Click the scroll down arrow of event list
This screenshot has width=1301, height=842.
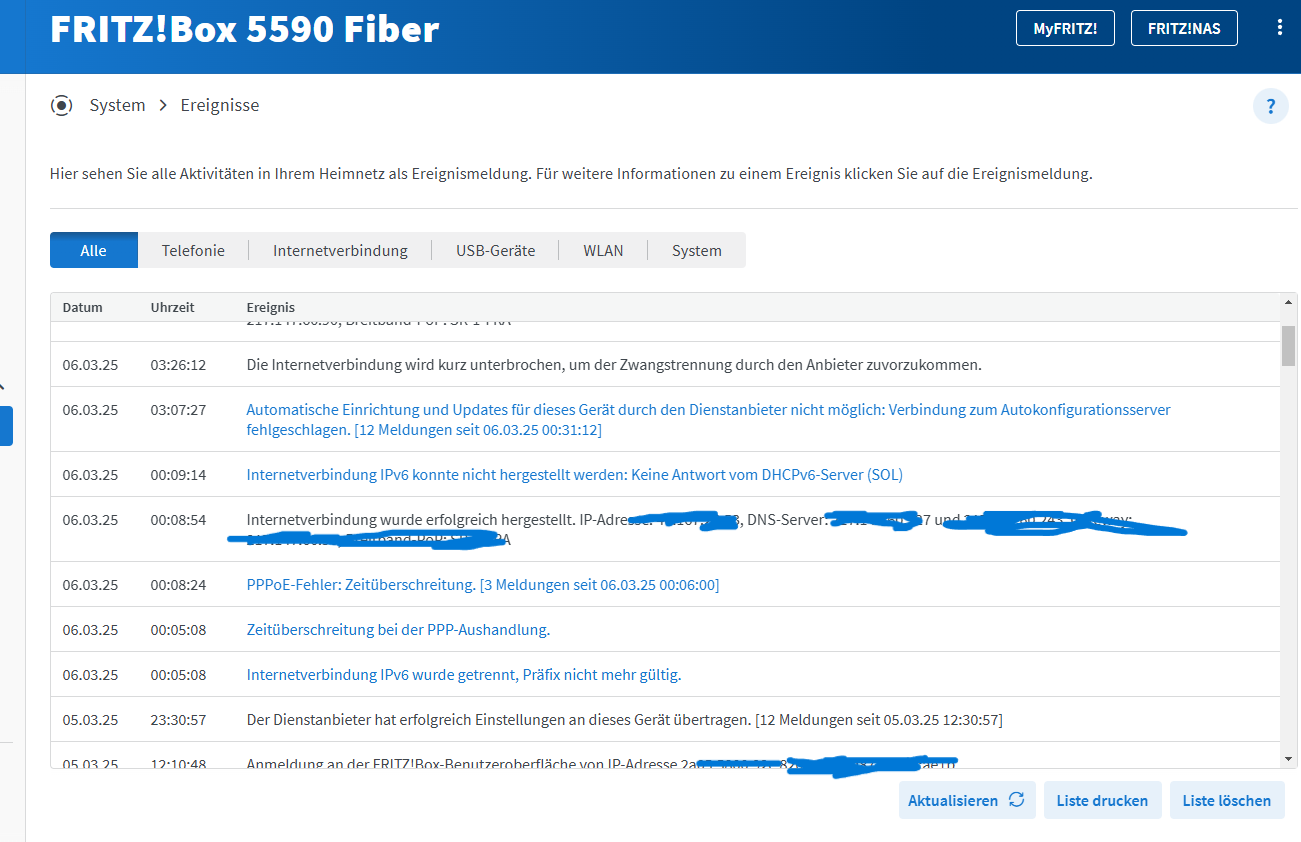[1288, 759]
